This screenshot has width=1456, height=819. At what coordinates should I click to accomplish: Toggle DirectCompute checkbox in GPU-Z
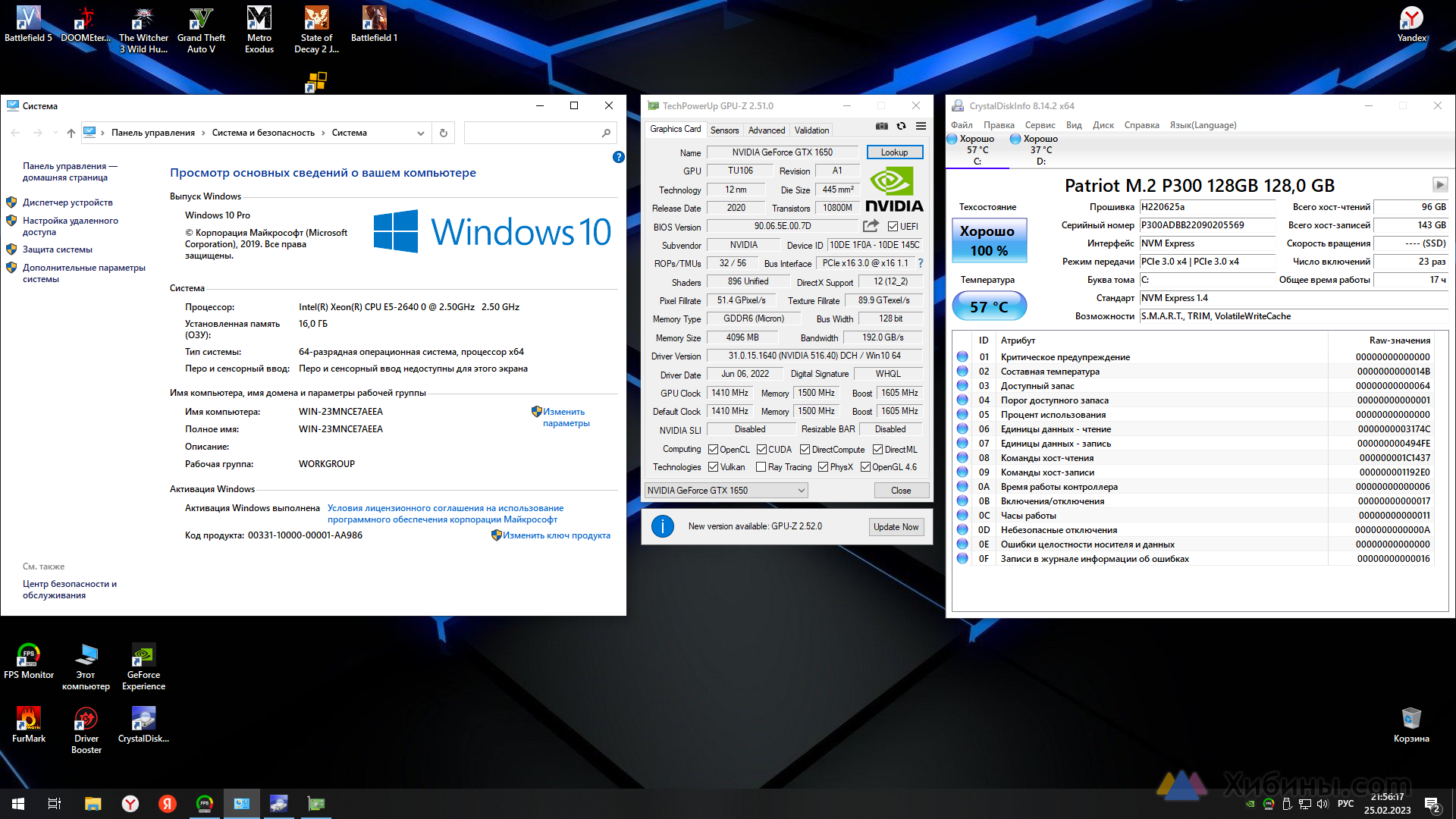coord(805,450)
